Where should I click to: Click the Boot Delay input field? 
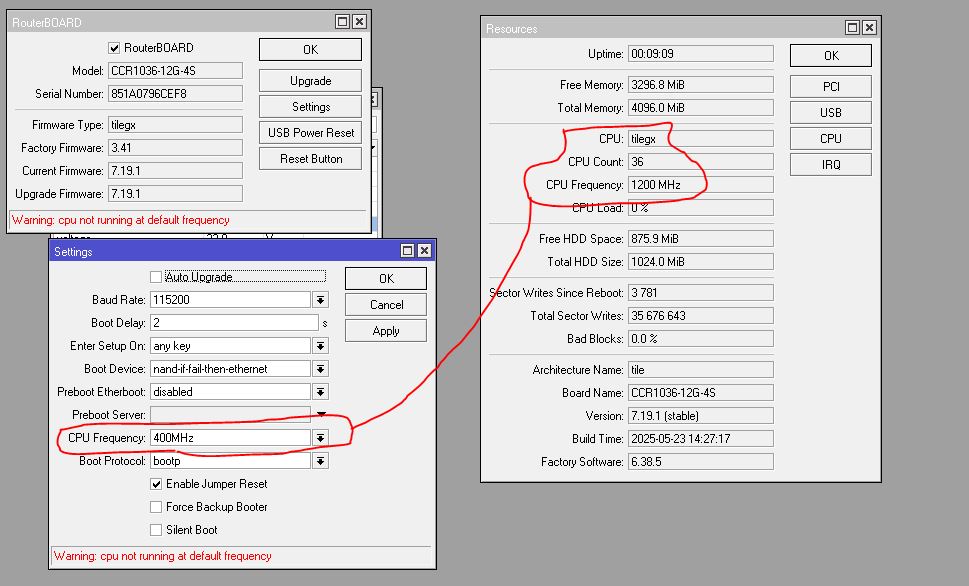(235, 323)
